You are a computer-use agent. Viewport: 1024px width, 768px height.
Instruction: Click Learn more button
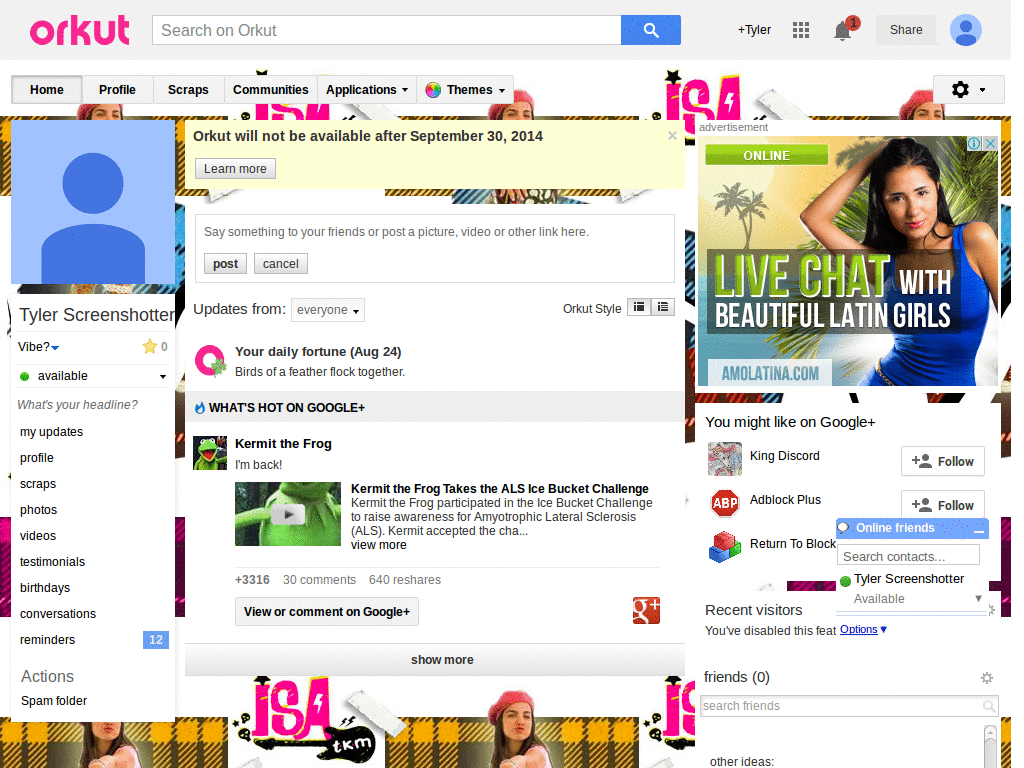pos(235,168)
